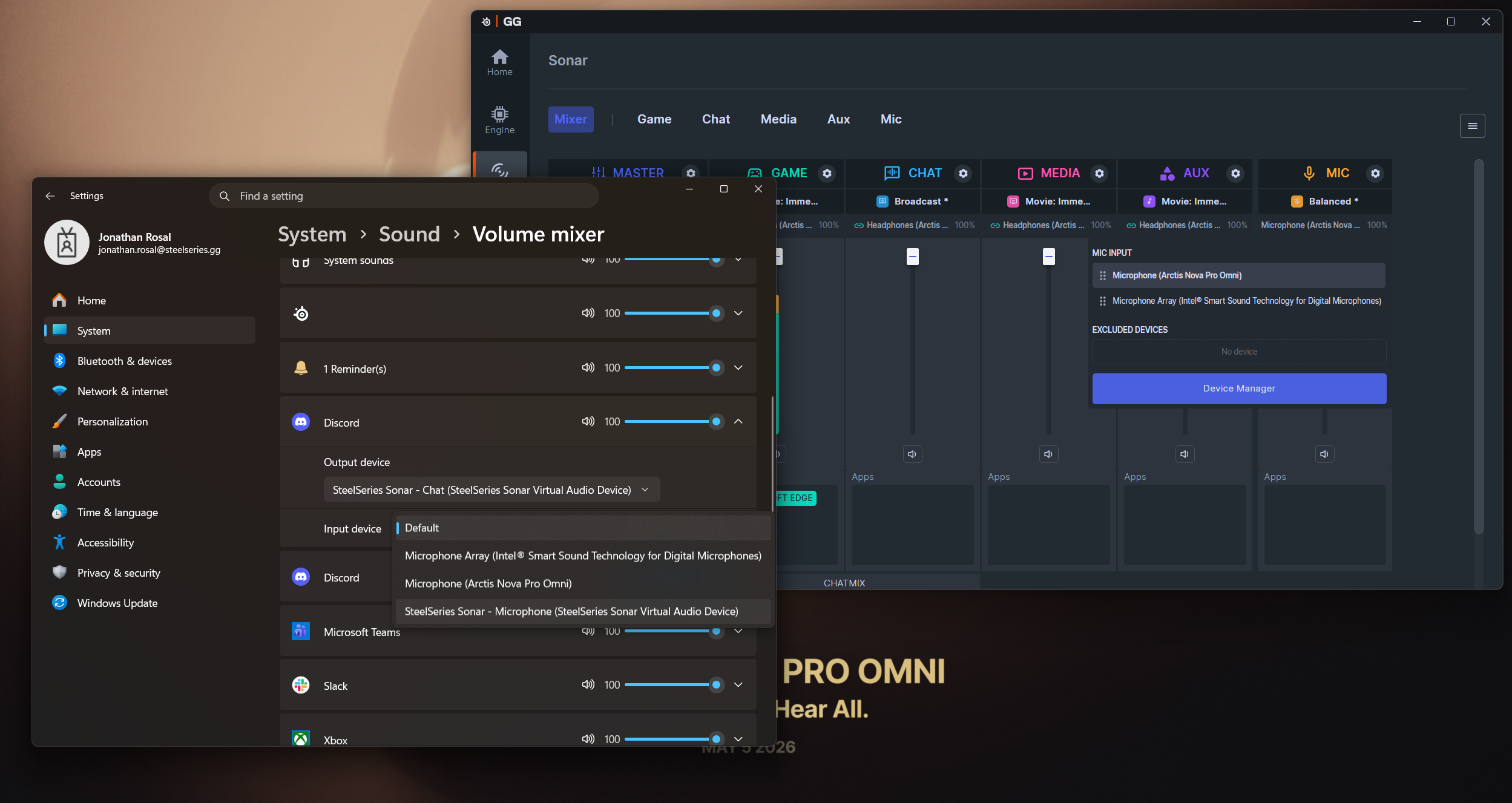The width and height of the screenshot is (1512, 803).
Task: Expand the 1 Reminder(s) row
Action: coord(738,367)
